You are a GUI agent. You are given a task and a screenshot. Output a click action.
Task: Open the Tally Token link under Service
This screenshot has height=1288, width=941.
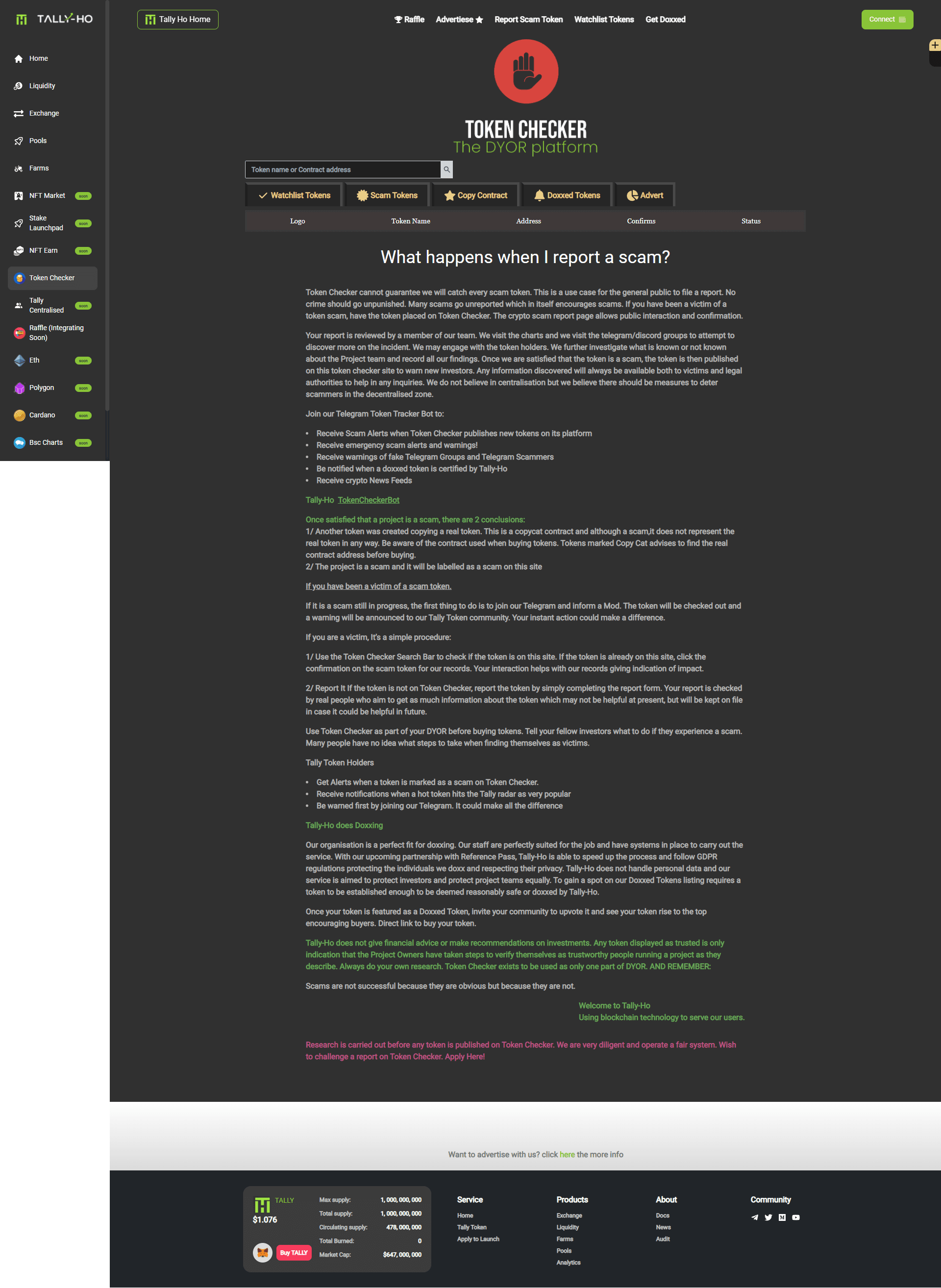[x=471, y=1227]
